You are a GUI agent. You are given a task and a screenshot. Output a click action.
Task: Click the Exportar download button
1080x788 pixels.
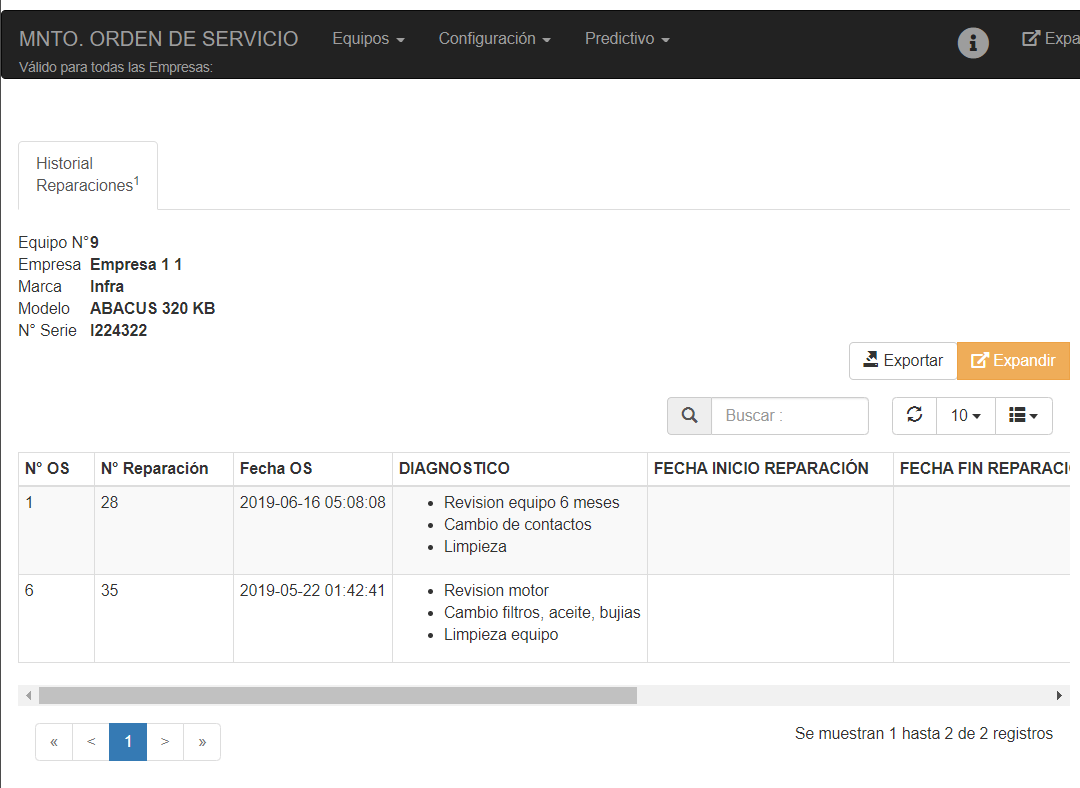tap(903, 361)
